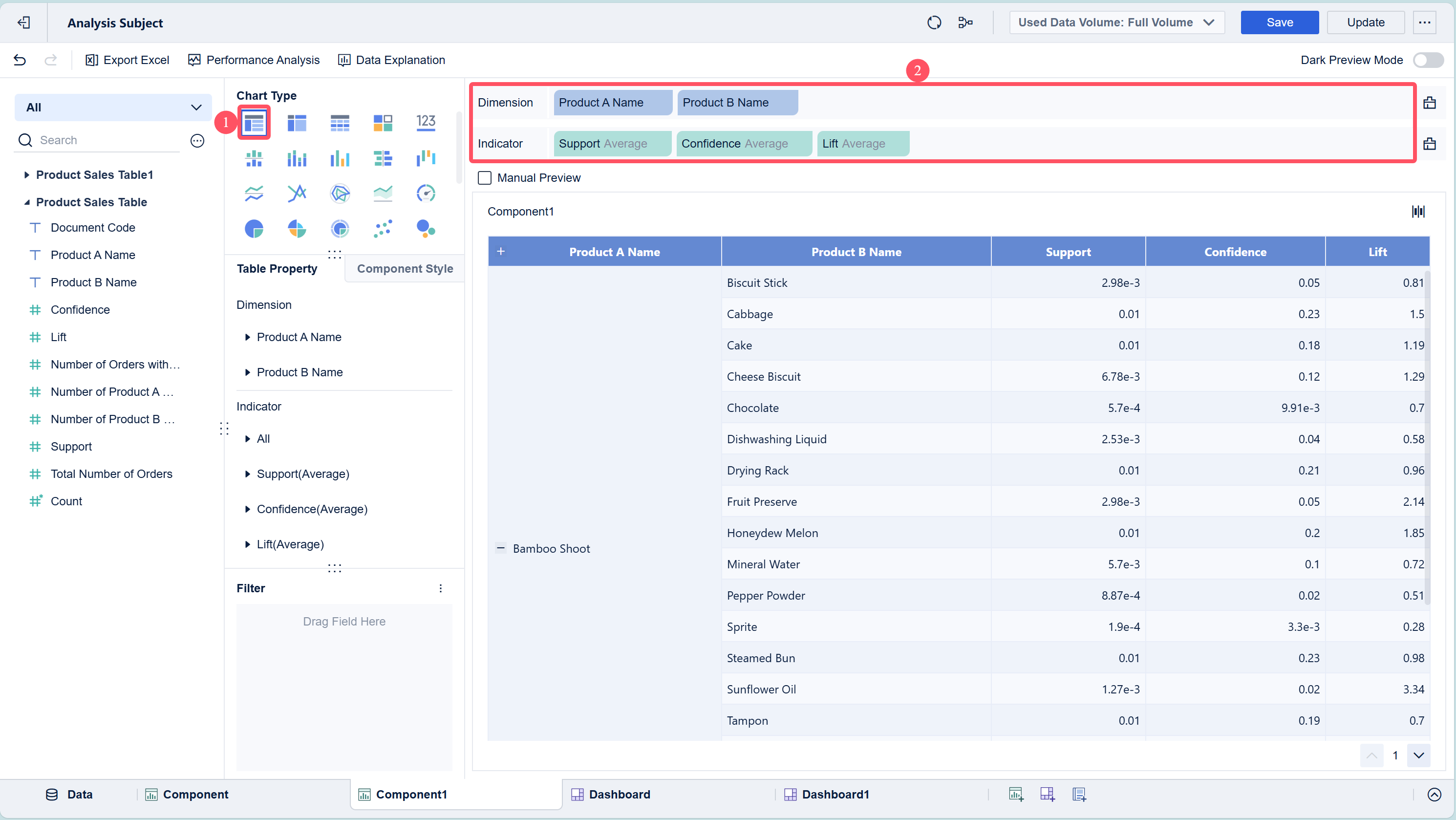
Task: Collapse the Bamboo Shoot row group
Action: (501, 548)
